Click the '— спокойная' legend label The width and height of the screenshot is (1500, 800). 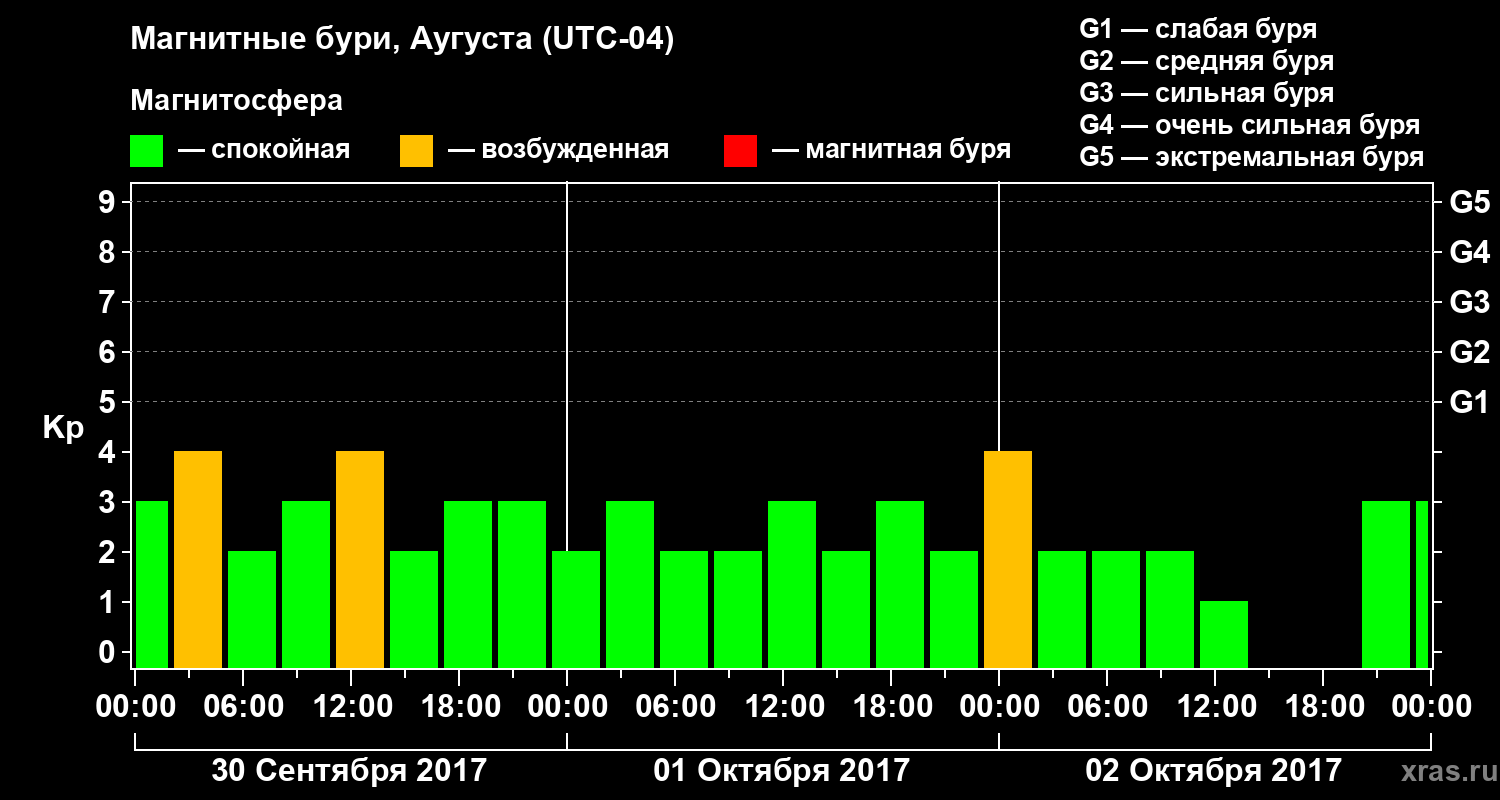point(264,150)
